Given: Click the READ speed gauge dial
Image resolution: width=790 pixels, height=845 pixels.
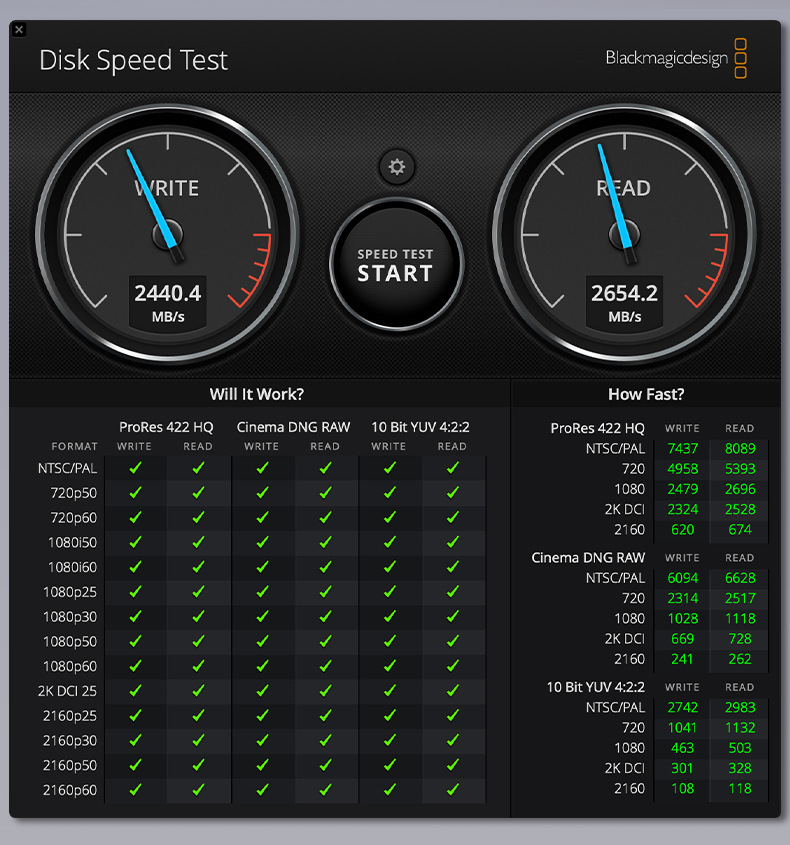Looking at the screenshot, I should (x=624, y=234).
